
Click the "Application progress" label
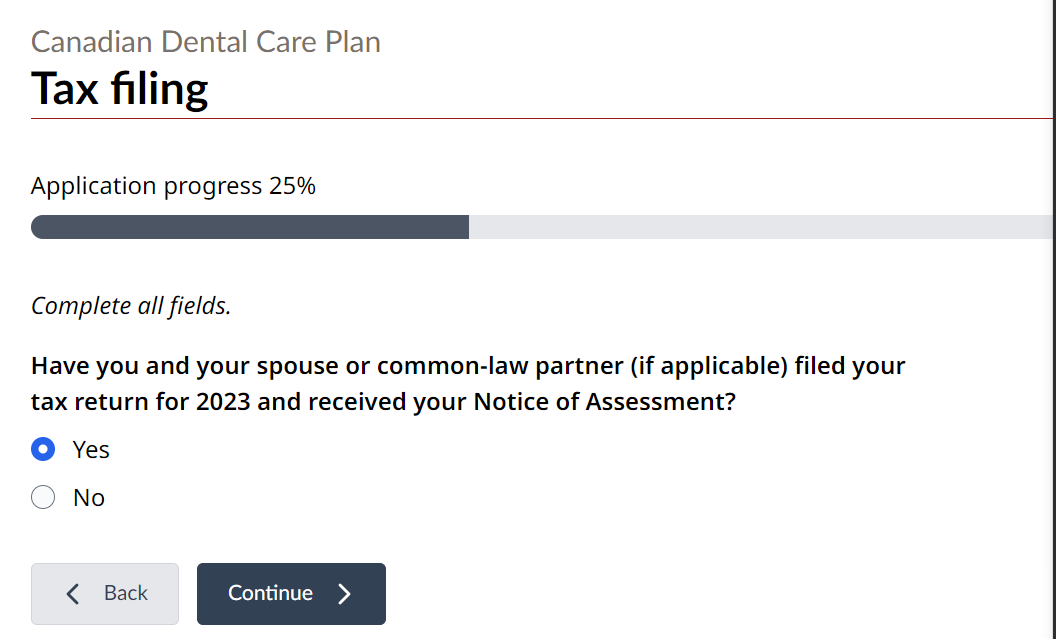pos(146,186)
